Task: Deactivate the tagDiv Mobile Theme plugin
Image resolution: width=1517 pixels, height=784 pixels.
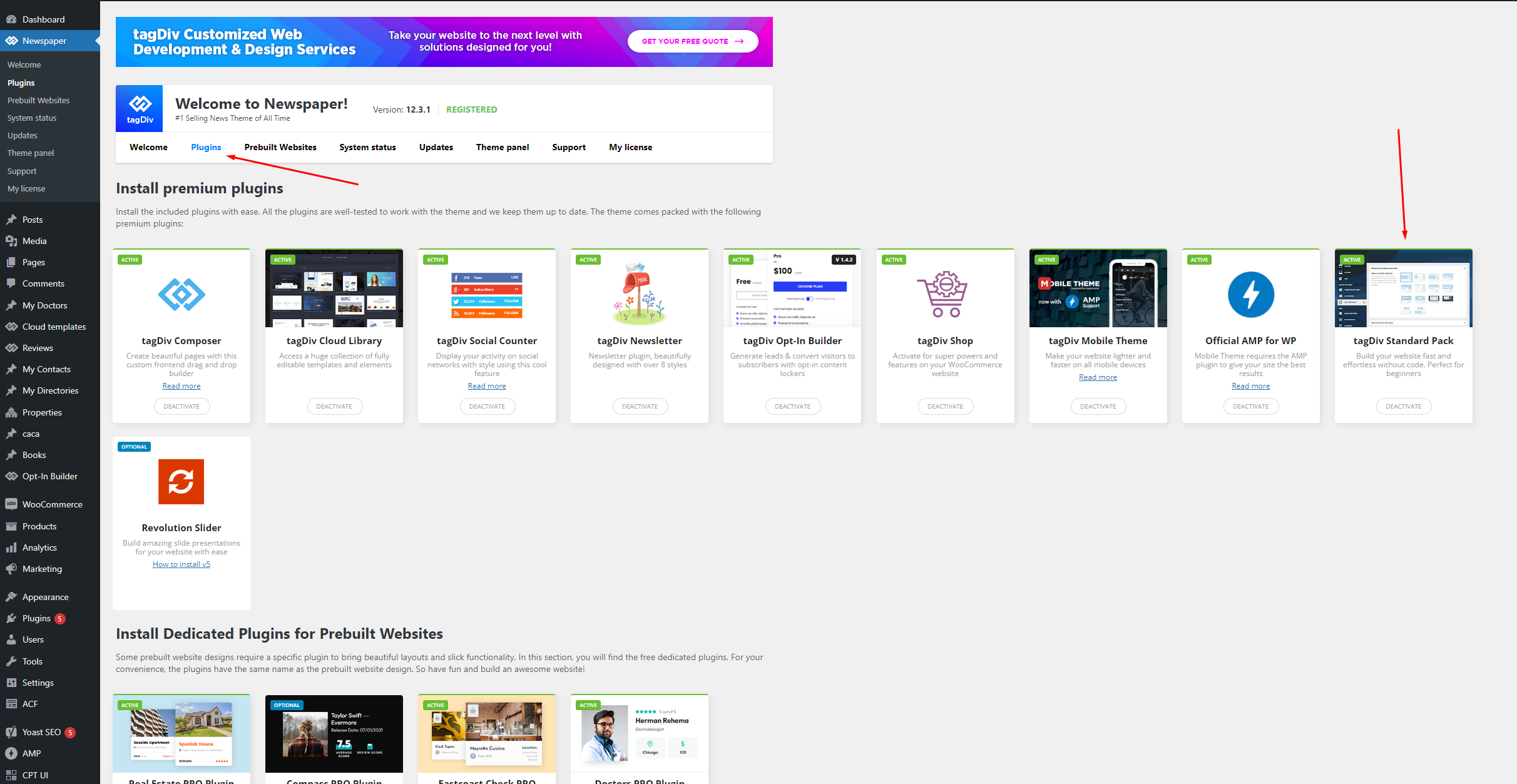Action: [1098, 406]
